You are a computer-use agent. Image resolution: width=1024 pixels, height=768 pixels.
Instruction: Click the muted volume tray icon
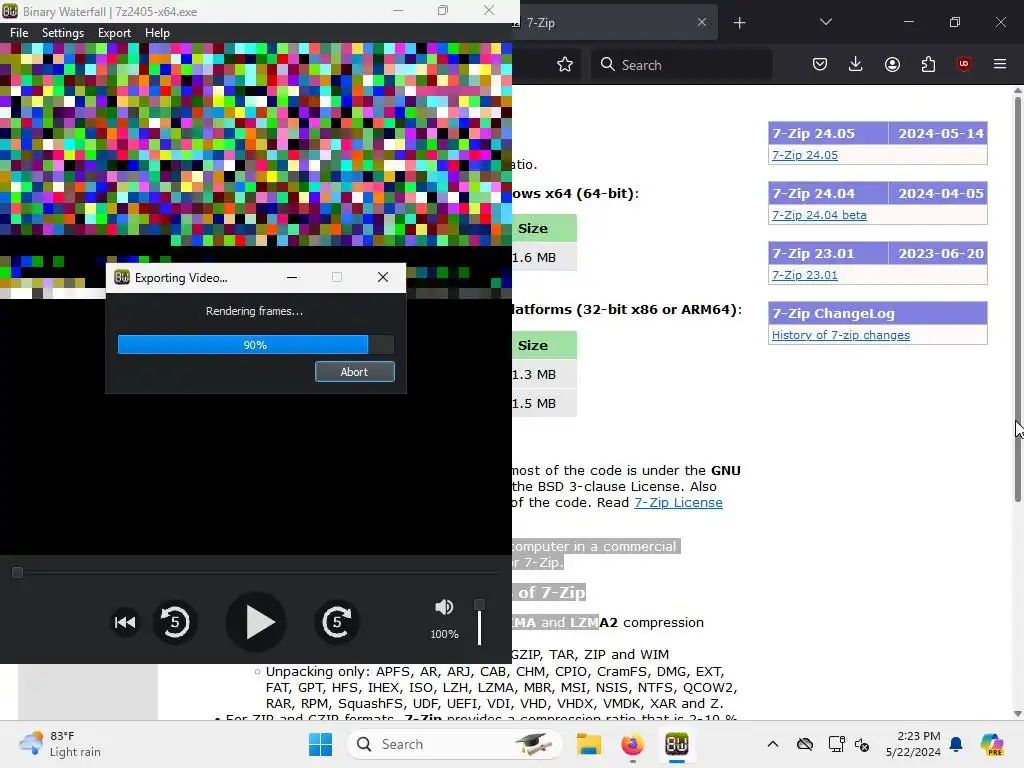coord(862,744)
